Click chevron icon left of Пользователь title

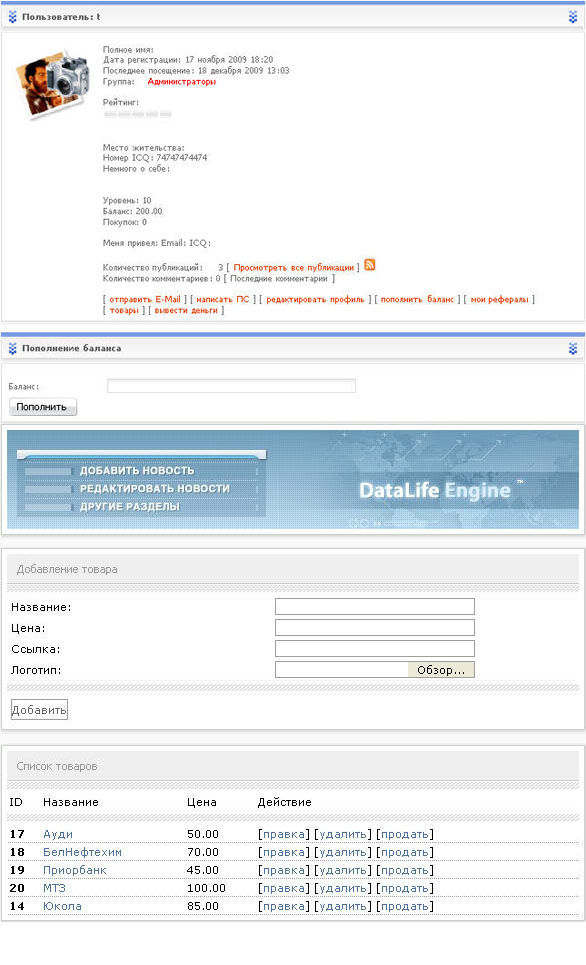(12, 17)
